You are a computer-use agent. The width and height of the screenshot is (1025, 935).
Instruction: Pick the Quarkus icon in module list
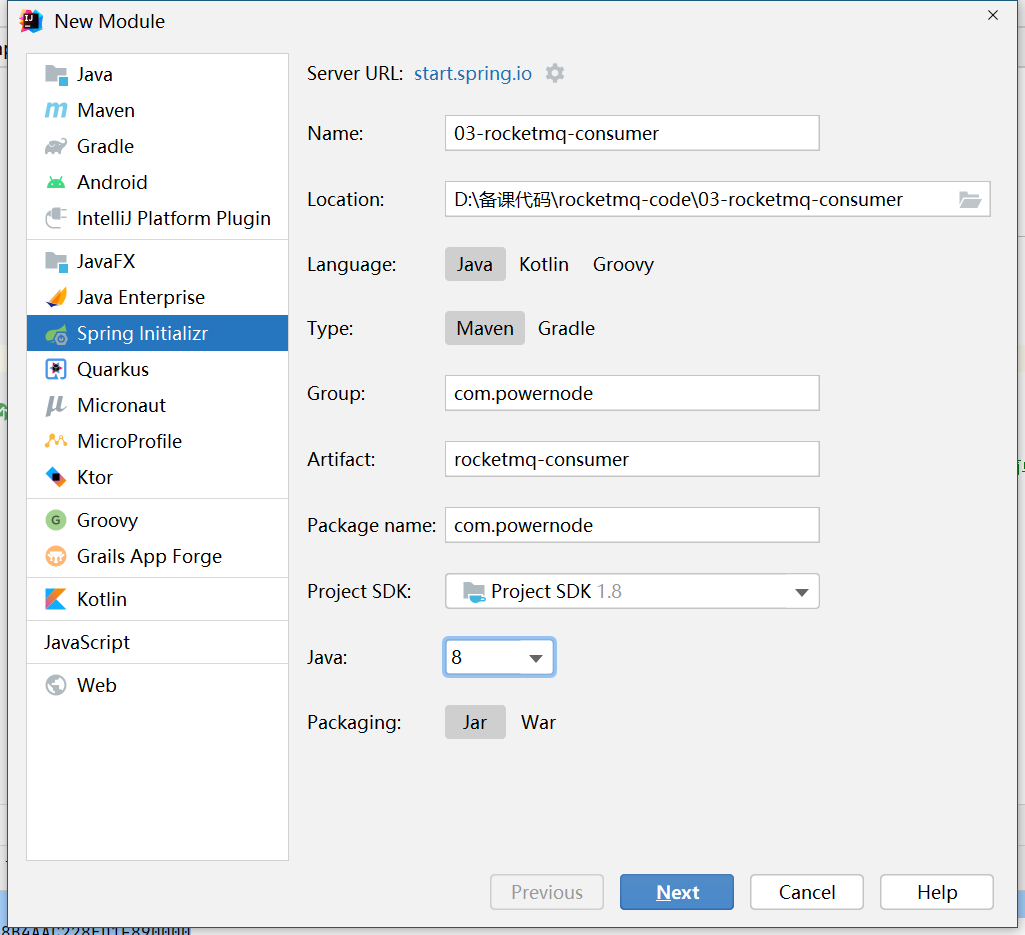point(56,370)
